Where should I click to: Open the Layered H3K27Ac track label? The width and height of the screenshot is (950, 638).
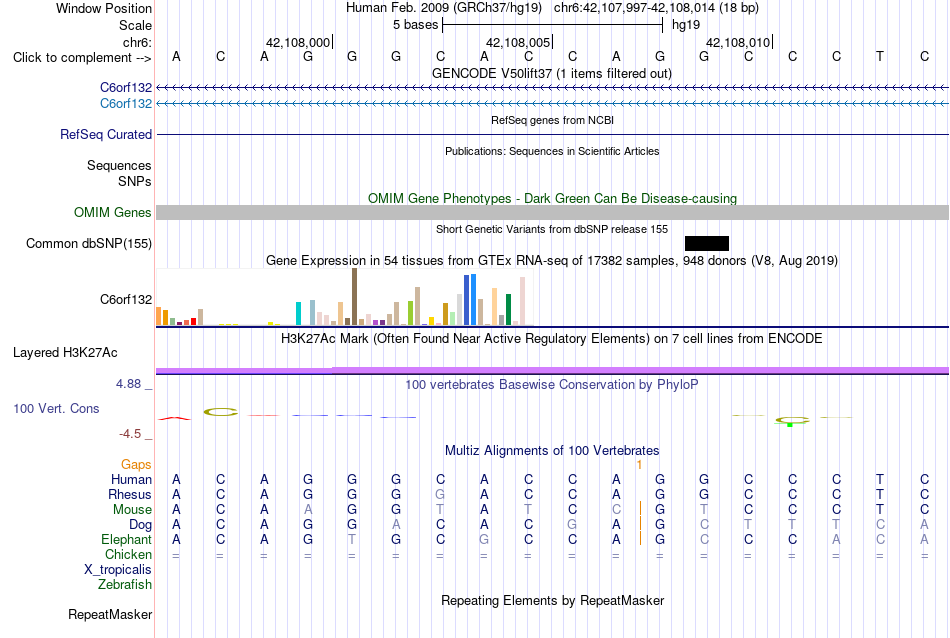[x=65, y=353]
